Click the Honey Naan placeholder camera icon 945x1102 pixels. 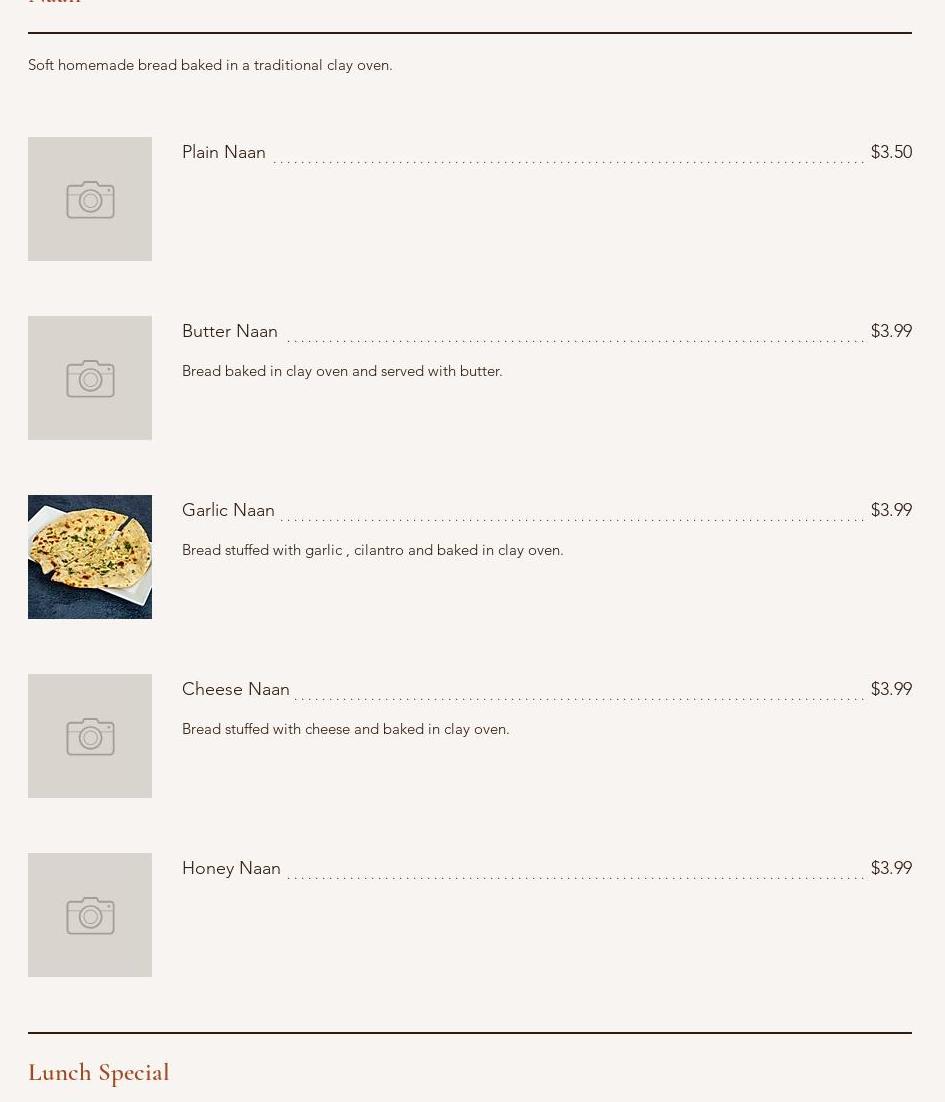click(x=90, y=915)
